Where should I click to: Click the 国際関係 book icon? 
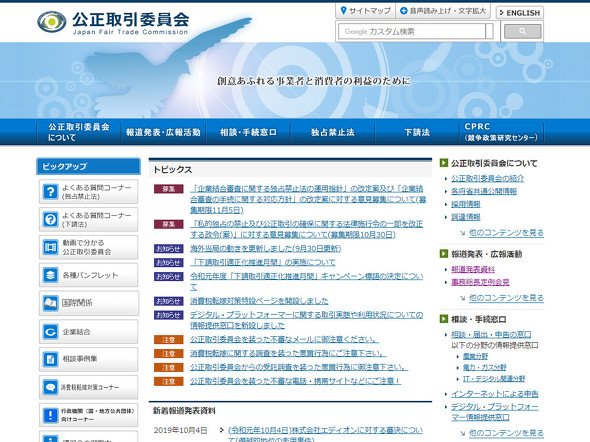[50, 303]
